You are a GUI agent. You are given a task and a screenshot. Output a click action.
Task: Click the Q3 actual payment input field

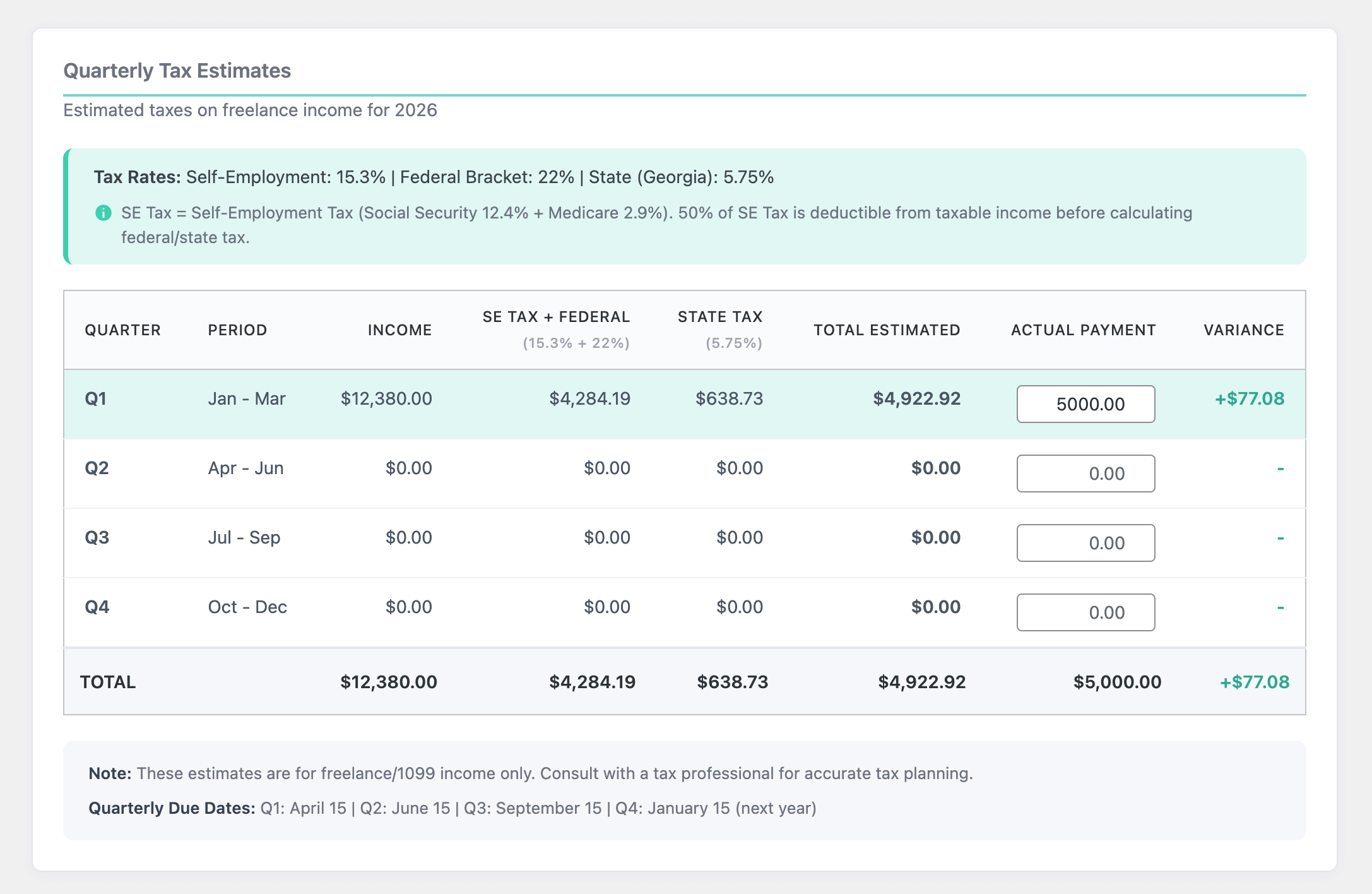coord(1085,543)
